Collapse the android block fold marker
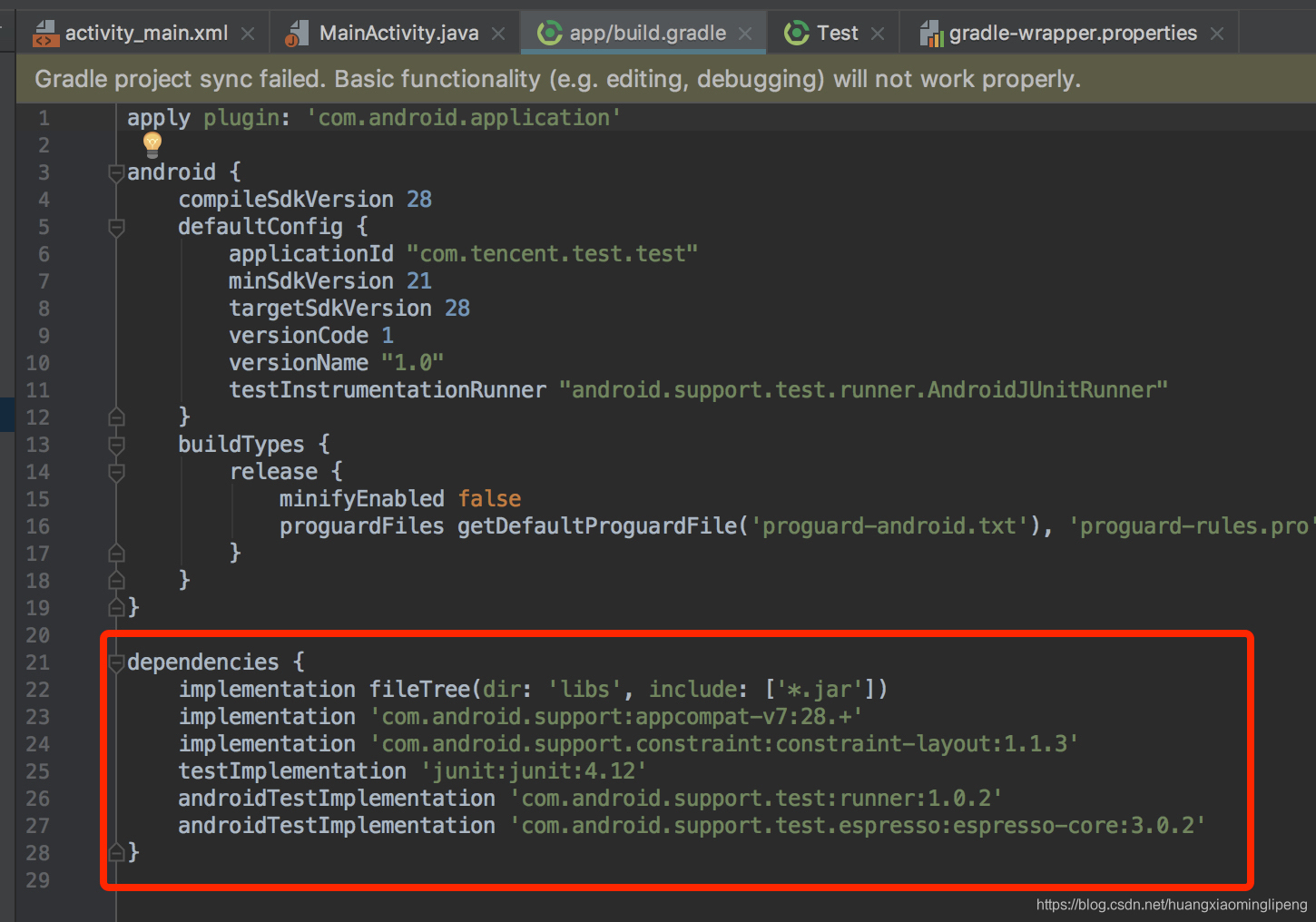The width and height of the screenshot is (1316, 922). (x=115, y=172)
